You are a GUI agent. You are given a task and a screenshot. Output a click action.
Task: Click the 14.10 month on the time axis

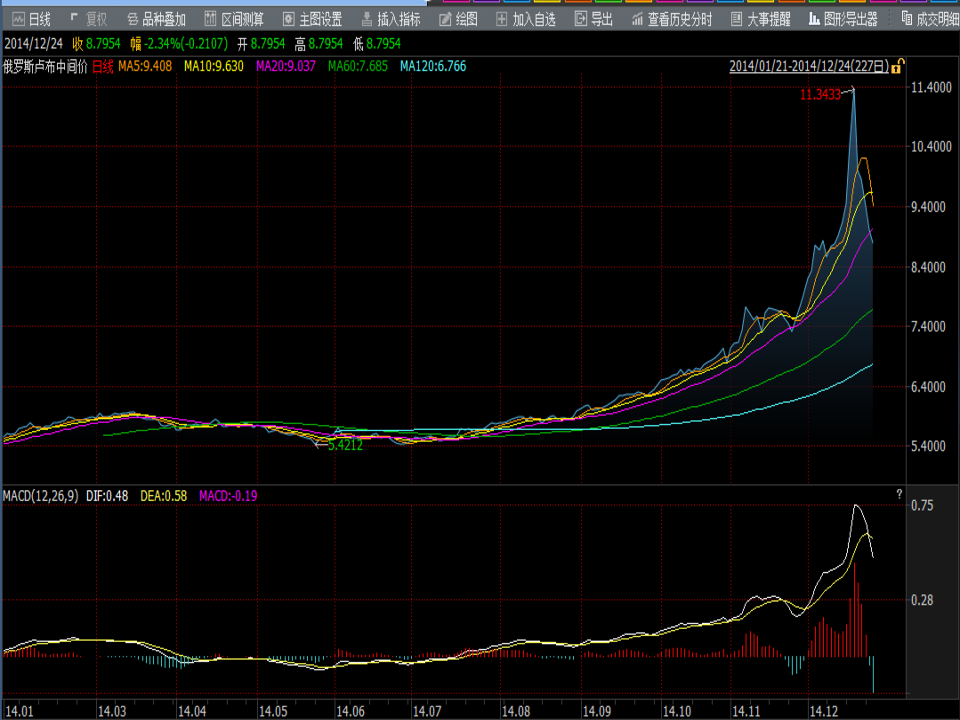click(x=677, y=711)
